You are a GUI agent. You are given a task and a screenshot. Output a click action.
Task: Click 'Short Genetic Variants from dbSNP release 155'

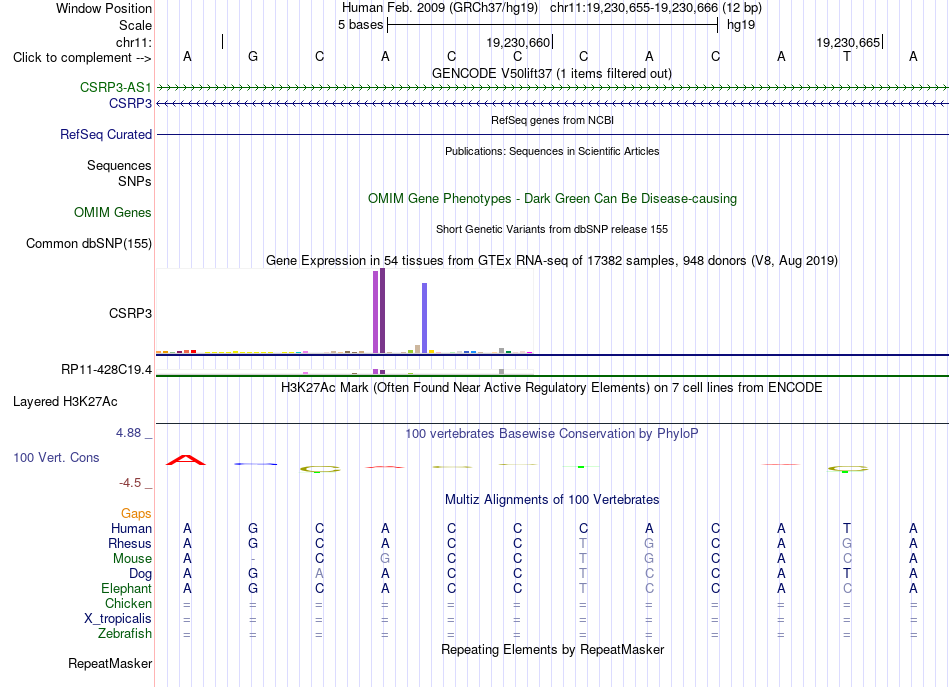(x=552, y=229)
